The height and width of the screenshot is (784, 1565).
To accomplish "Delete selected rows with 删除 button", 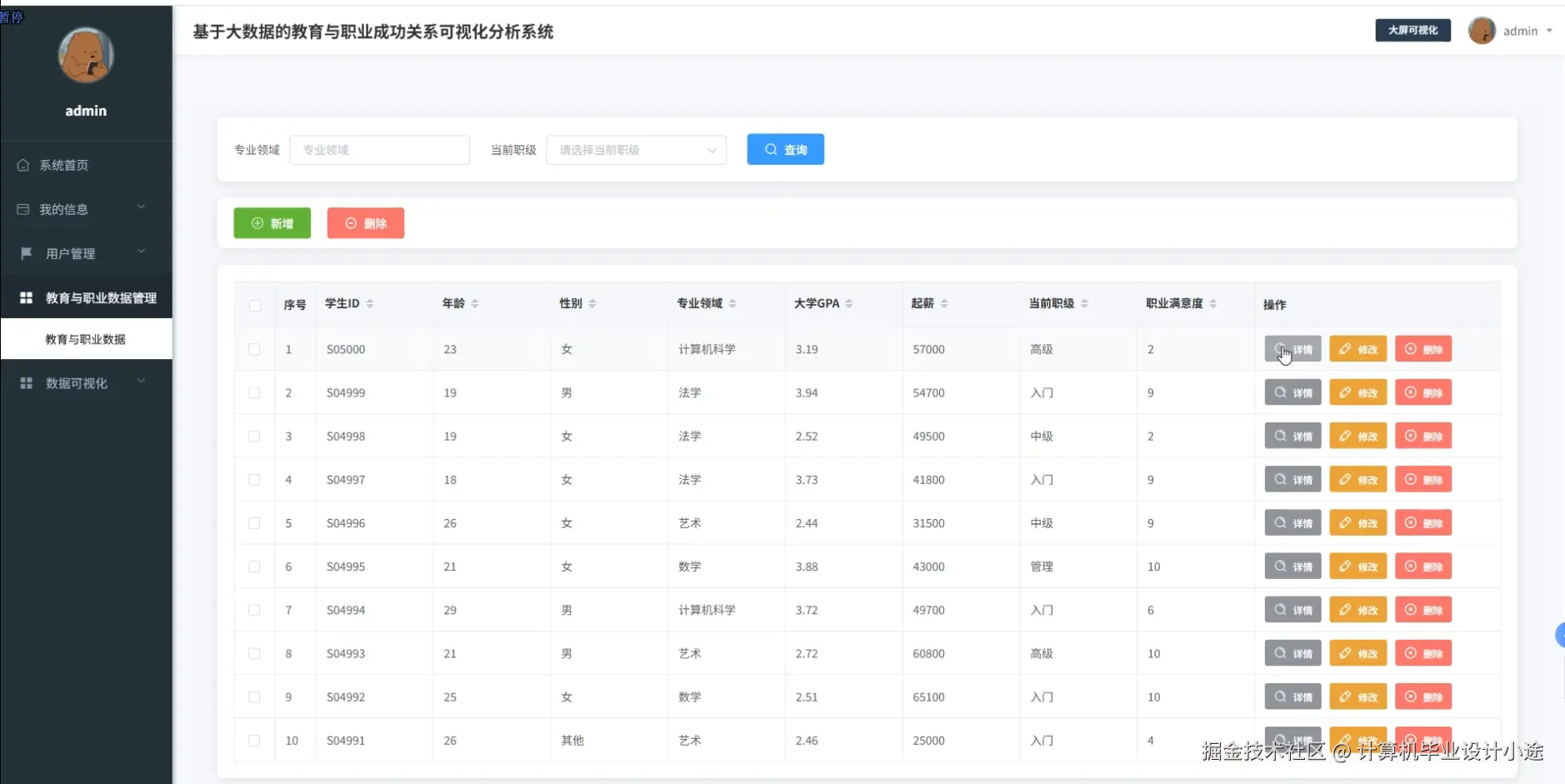I will pyautogui.click(x=365, y=222).
